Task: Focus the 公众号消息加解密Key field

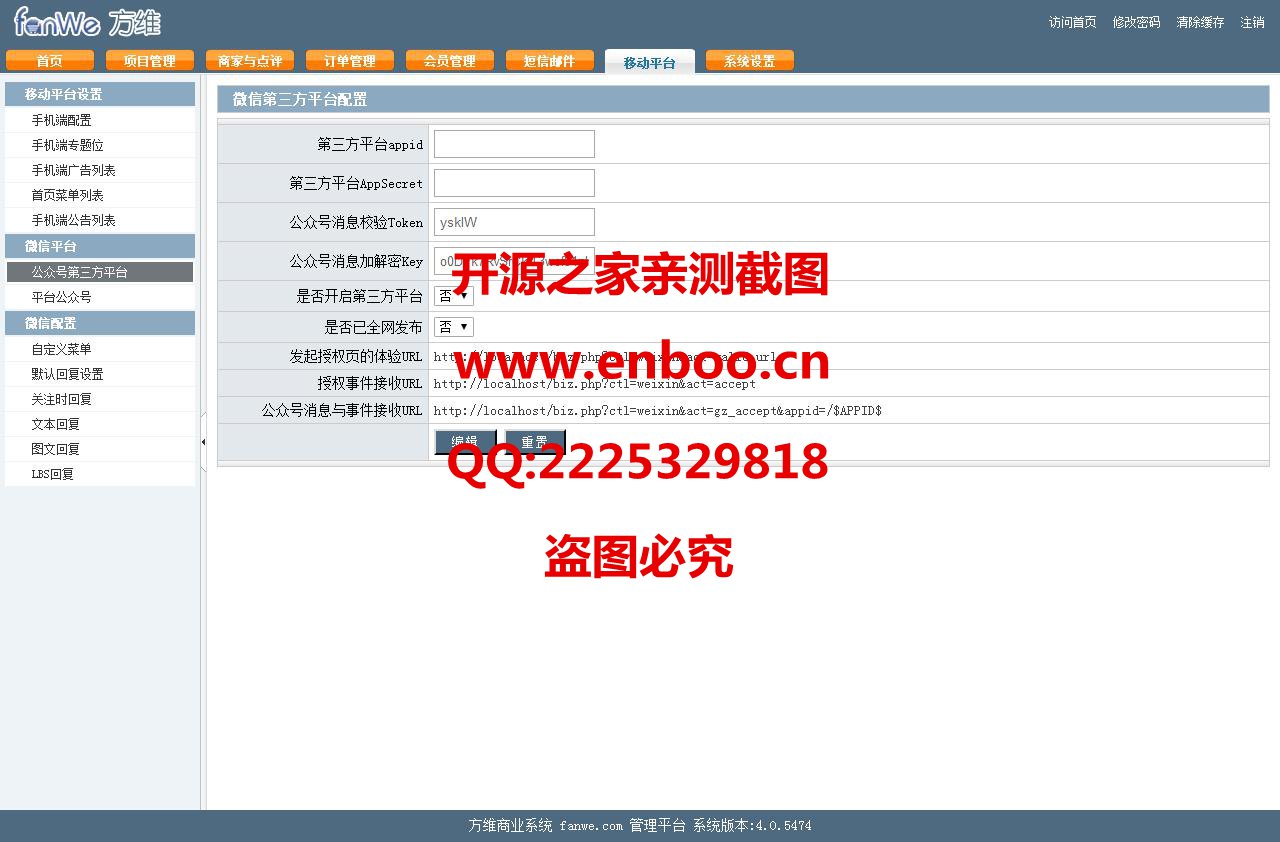Action: (x=514, y=261)
